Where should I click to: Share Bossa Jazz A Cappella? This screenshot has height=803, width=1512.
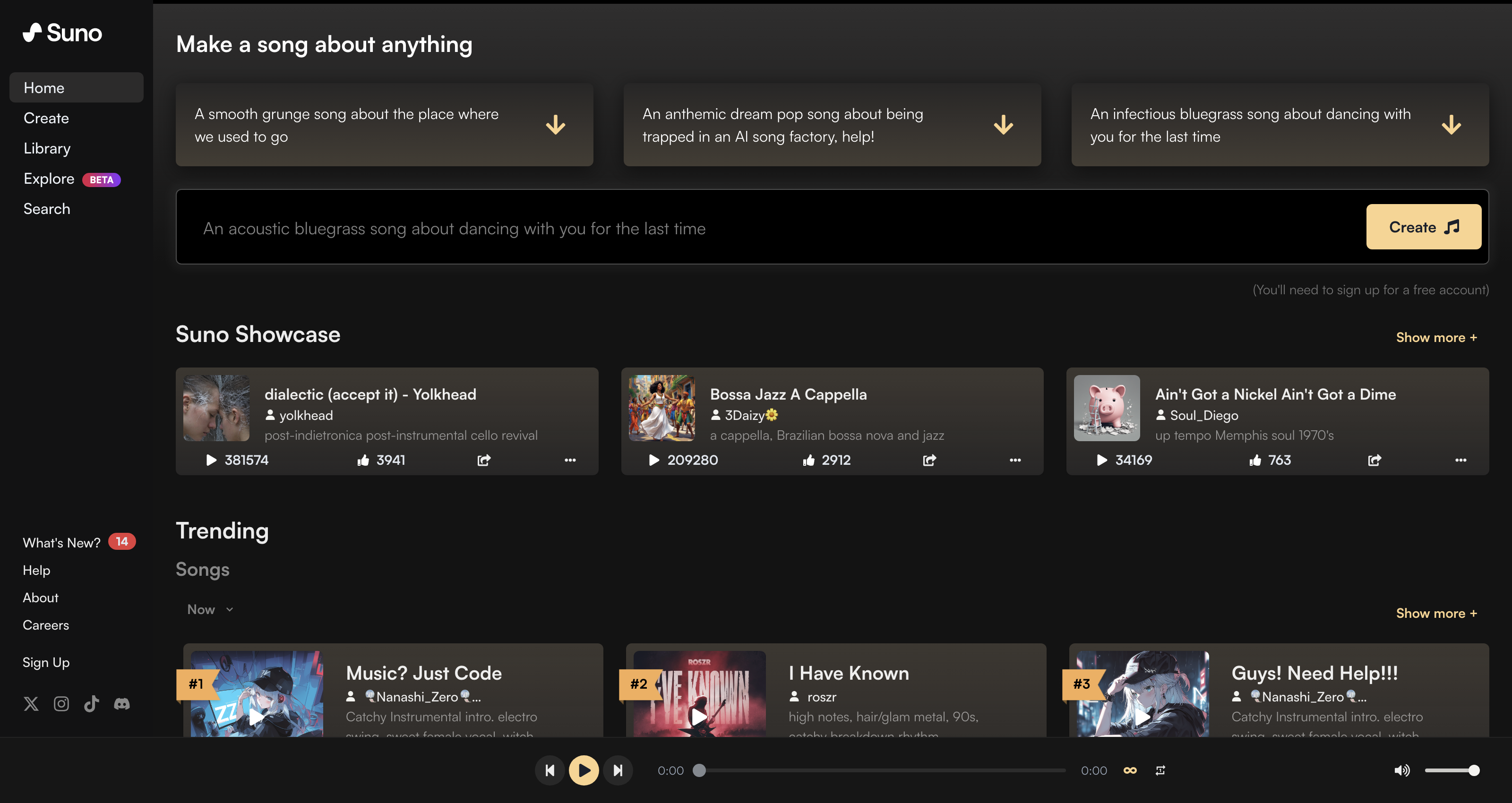coord(929,460)
